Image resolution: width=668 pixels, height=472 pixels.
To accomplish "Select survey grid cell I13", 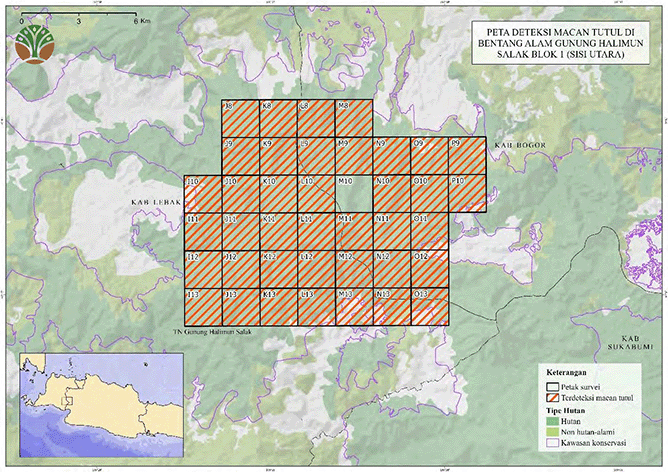I will [203, 306].
